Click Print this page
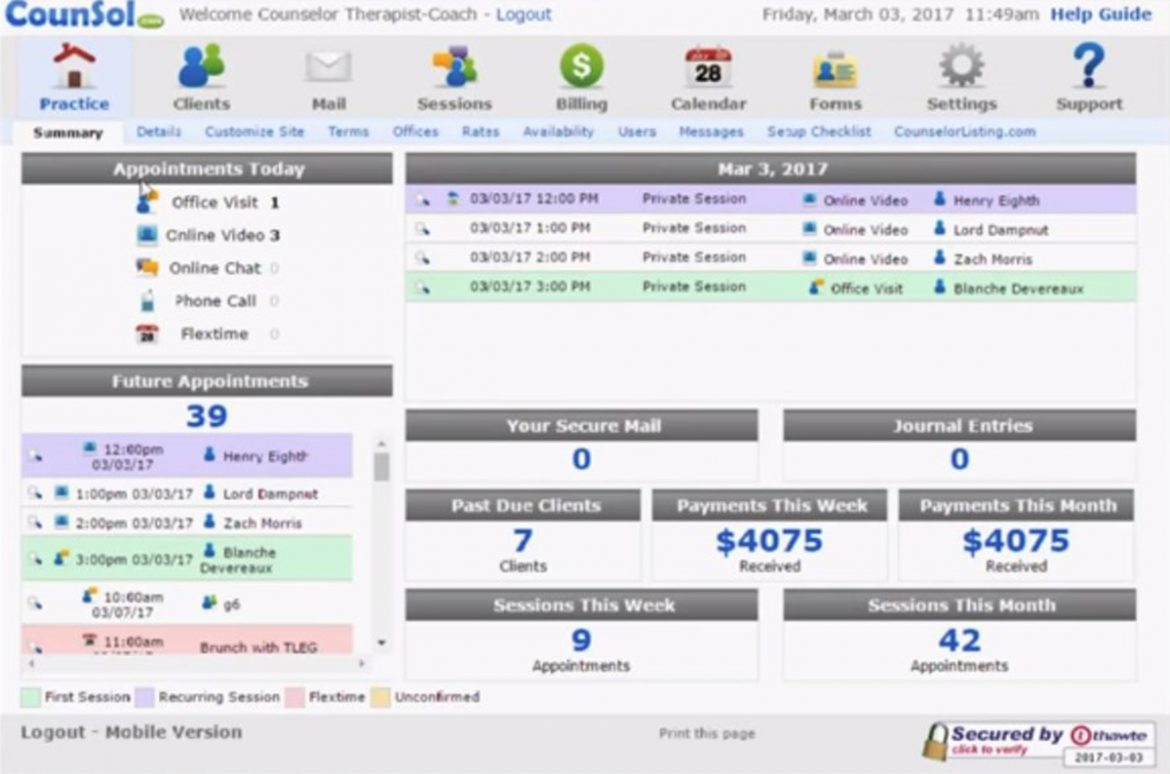The image size is (1170, 774). 706,732
